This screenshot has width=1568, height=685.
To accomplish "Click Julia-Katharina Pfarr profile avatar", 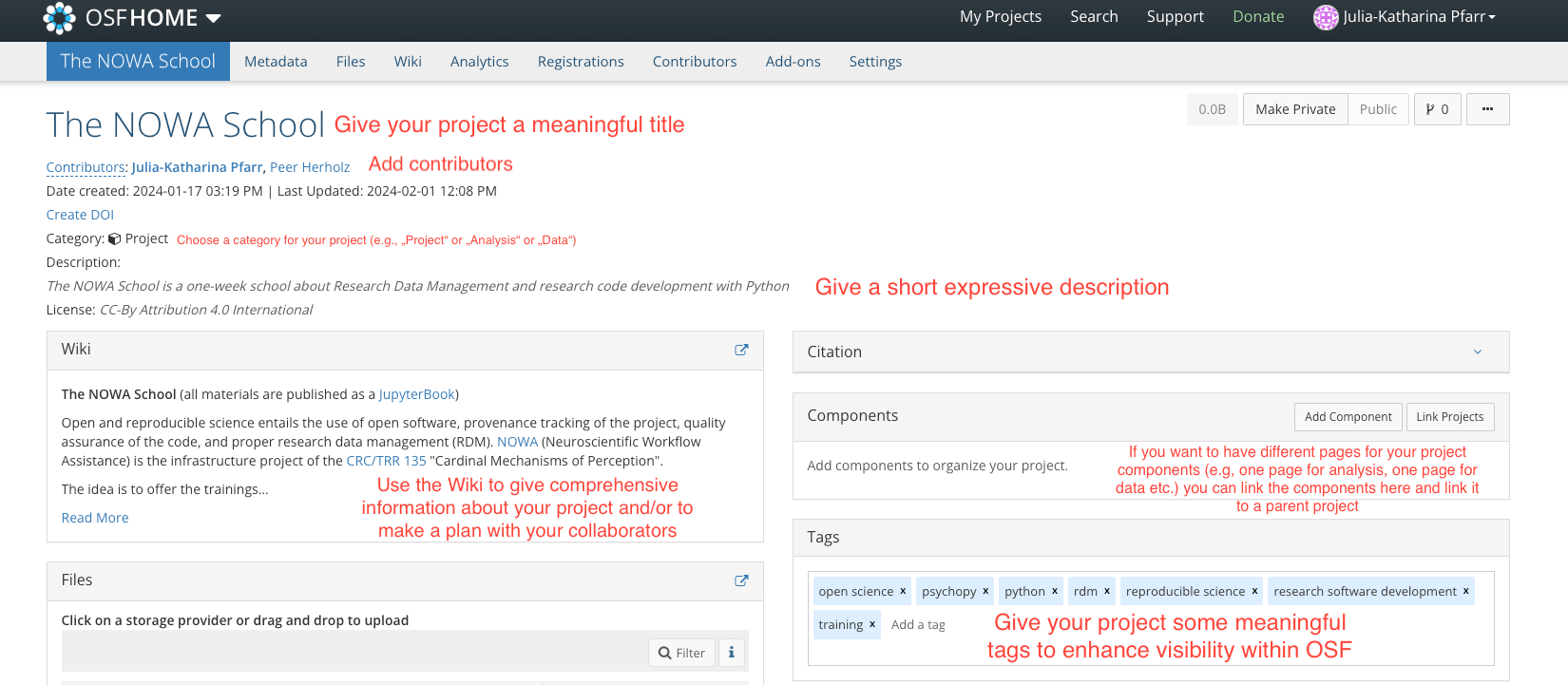I will tap(1326, 17).
